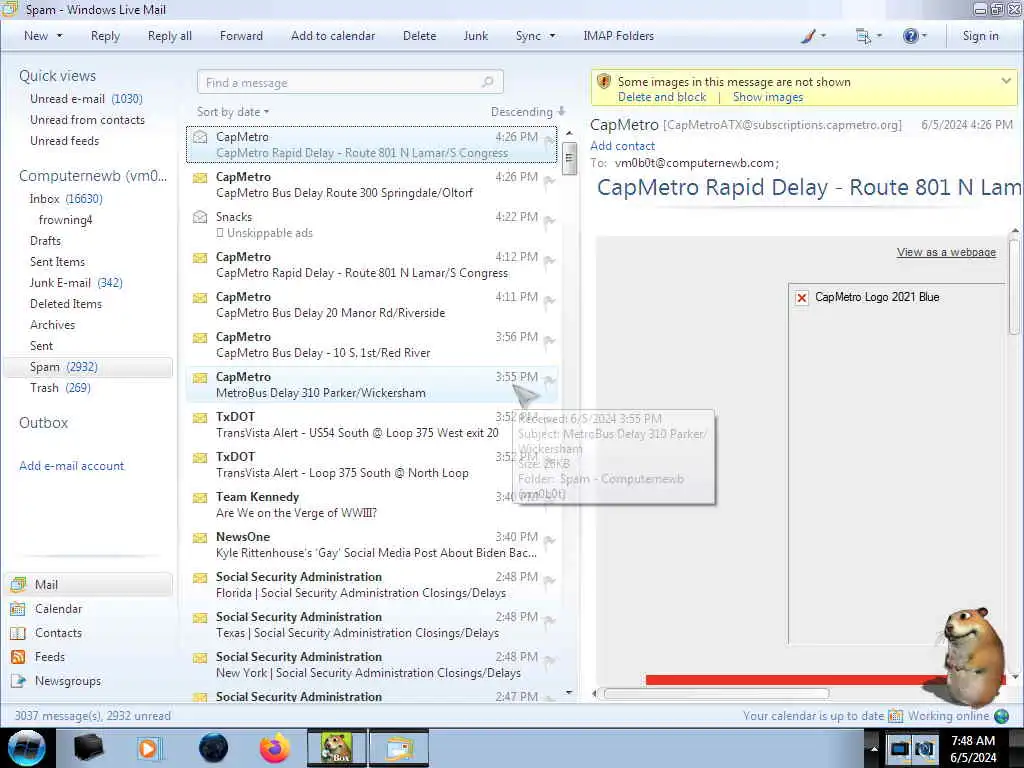Click the Add e-mail account link
This screenshot has height=768, width=1024.
point(71,466)
